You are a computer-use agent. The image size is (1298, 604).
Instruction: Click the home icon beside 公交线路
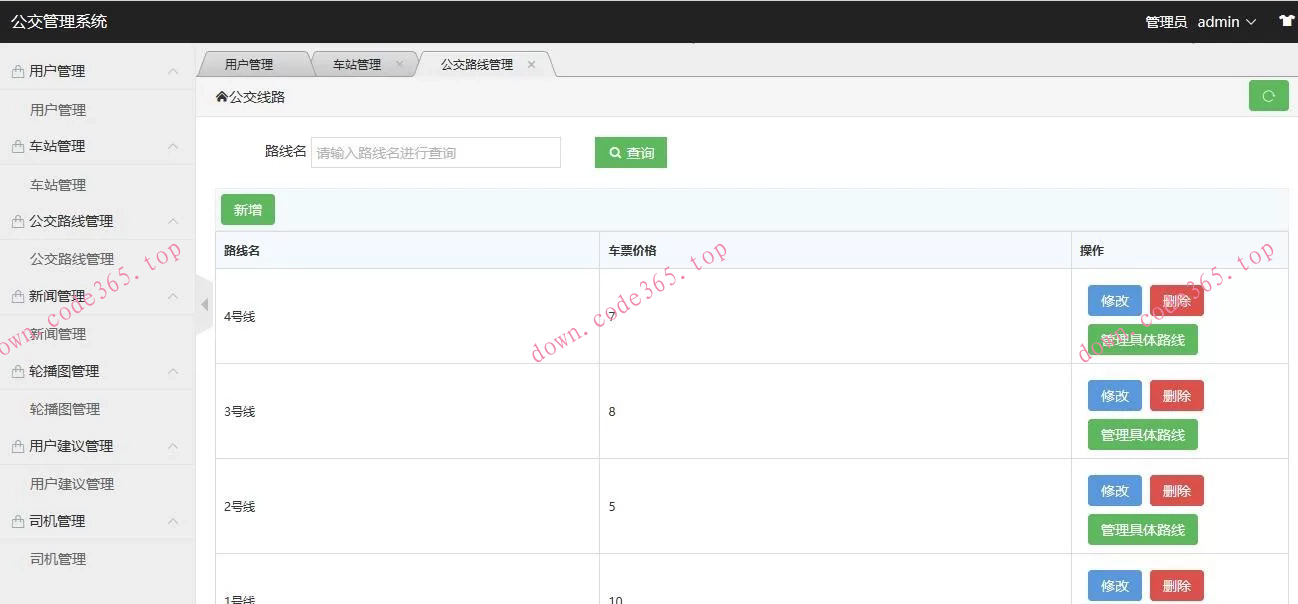point(221,97)
